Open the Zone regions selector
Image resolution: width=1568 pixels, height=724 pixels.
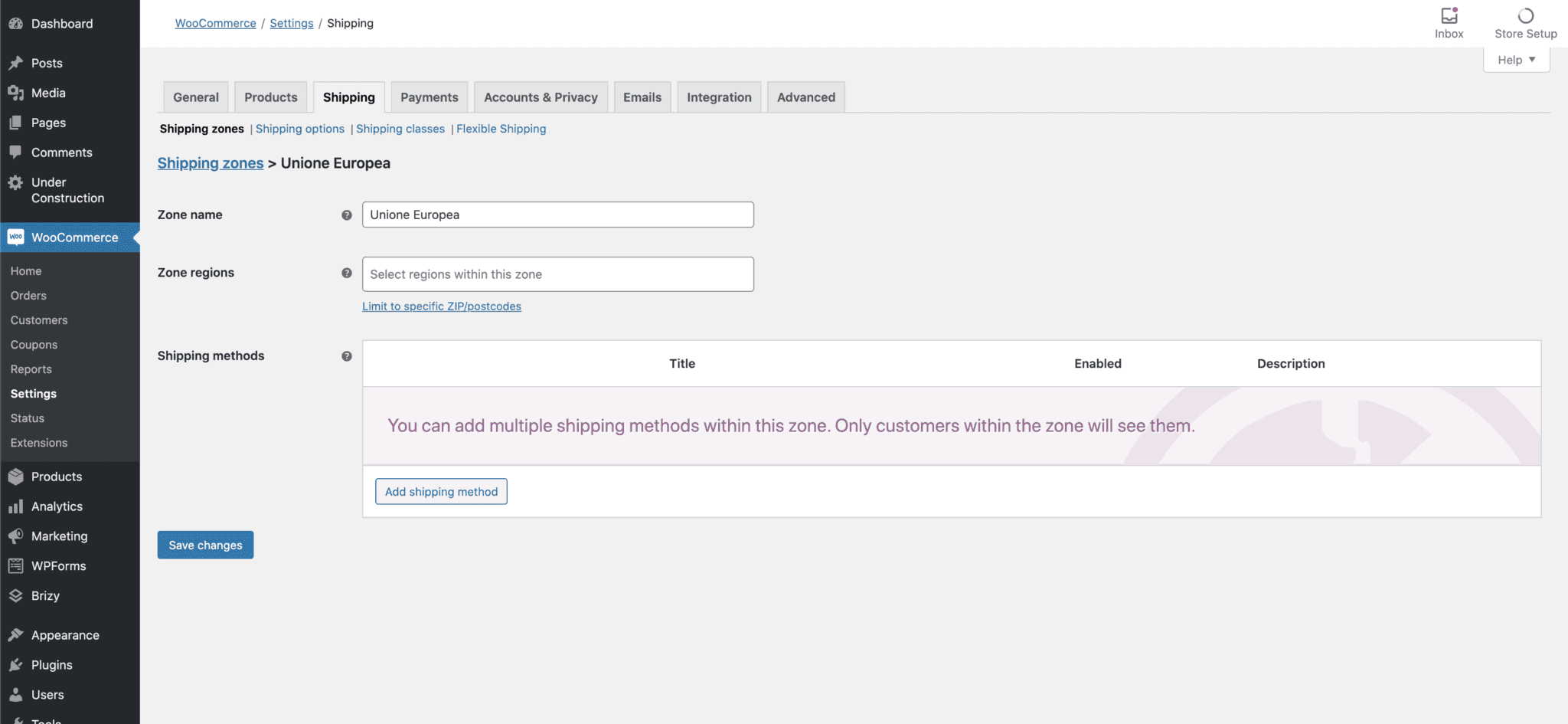click(558, 274)
